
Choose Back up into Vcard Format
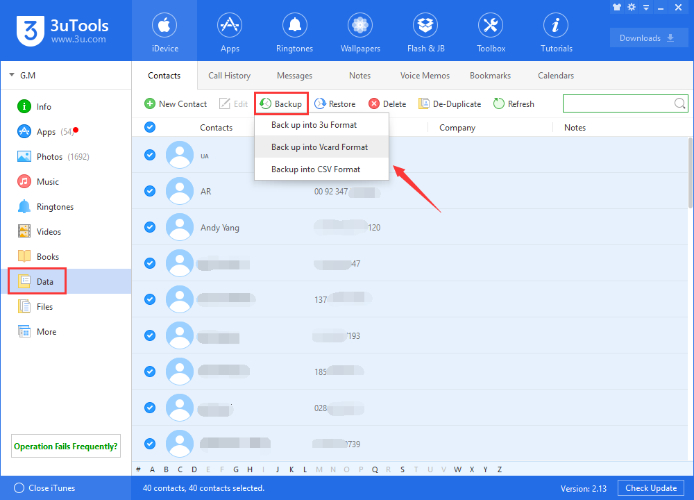[322, 147]
